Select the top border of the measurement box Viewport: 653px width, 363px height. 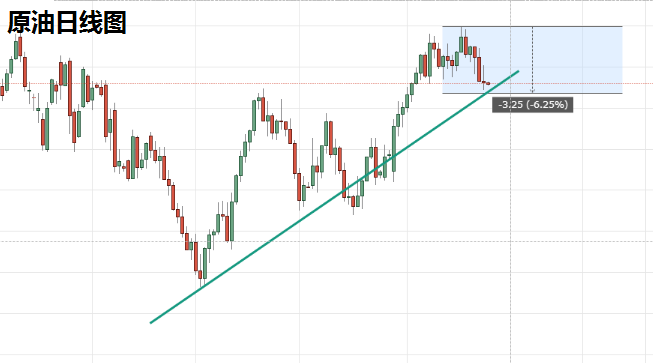click(x=532, y=27)
